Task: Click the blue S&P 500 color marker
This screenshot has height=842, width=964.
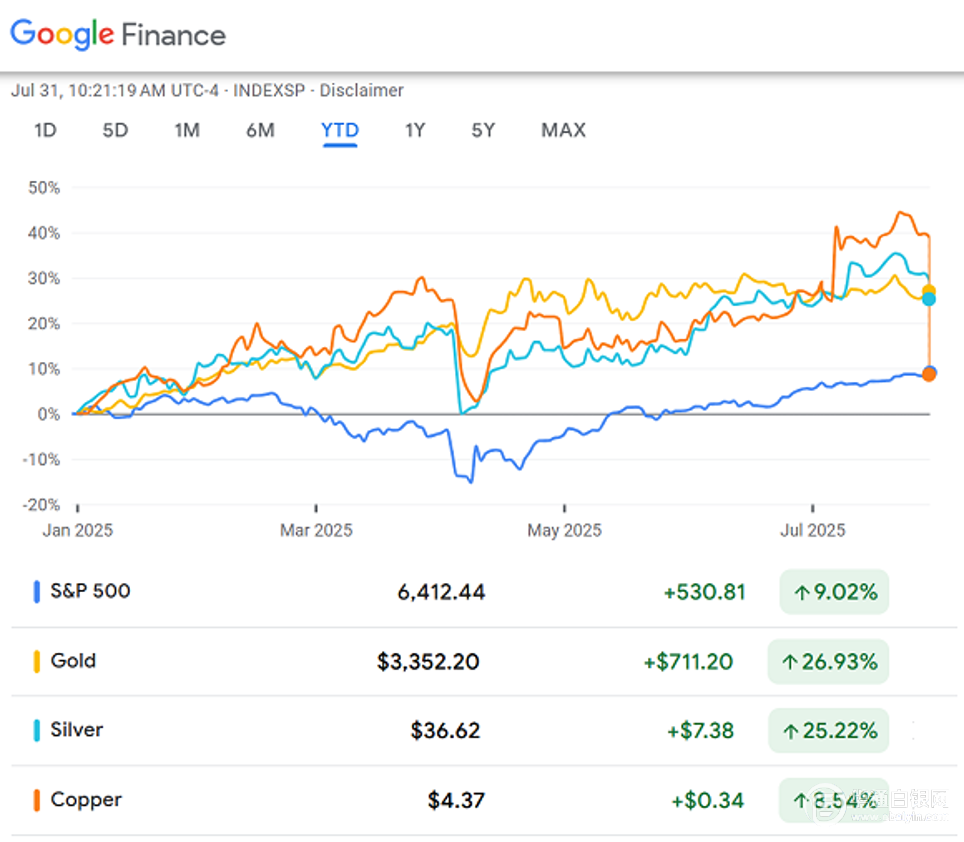Action: [x=37, y=591]
